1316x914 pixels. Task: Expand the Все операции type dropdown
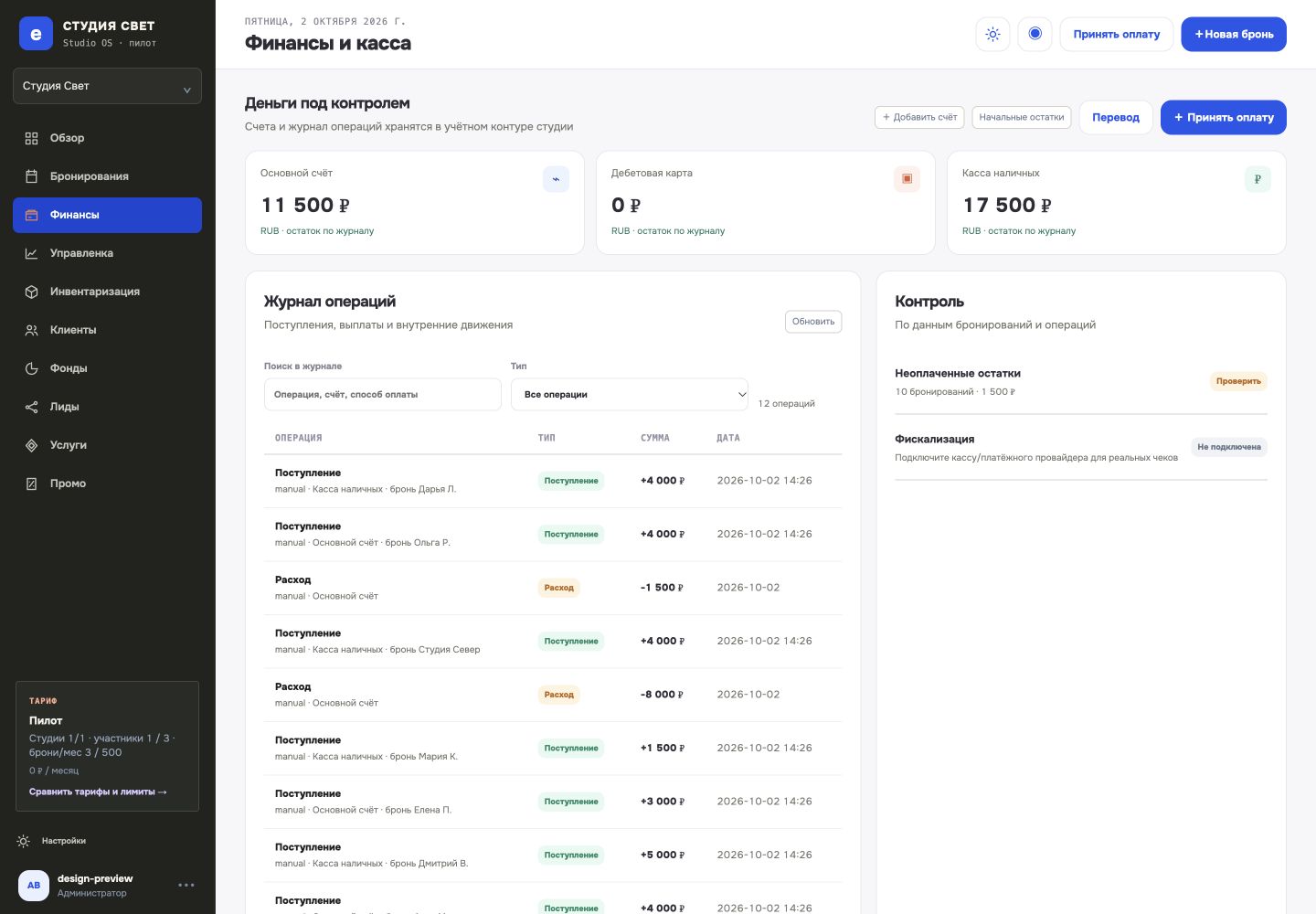tap(630, 395)
